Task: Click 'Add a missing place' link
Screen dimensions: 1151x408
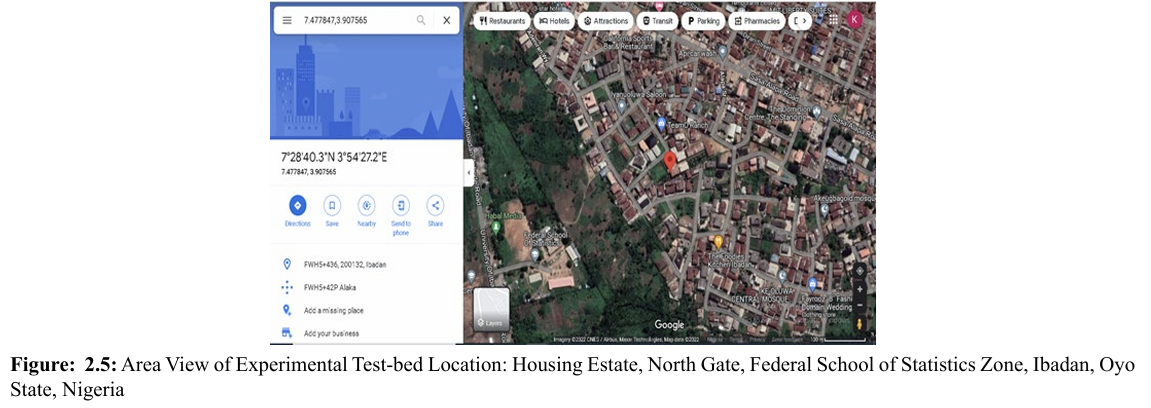Action: [333, 310]
